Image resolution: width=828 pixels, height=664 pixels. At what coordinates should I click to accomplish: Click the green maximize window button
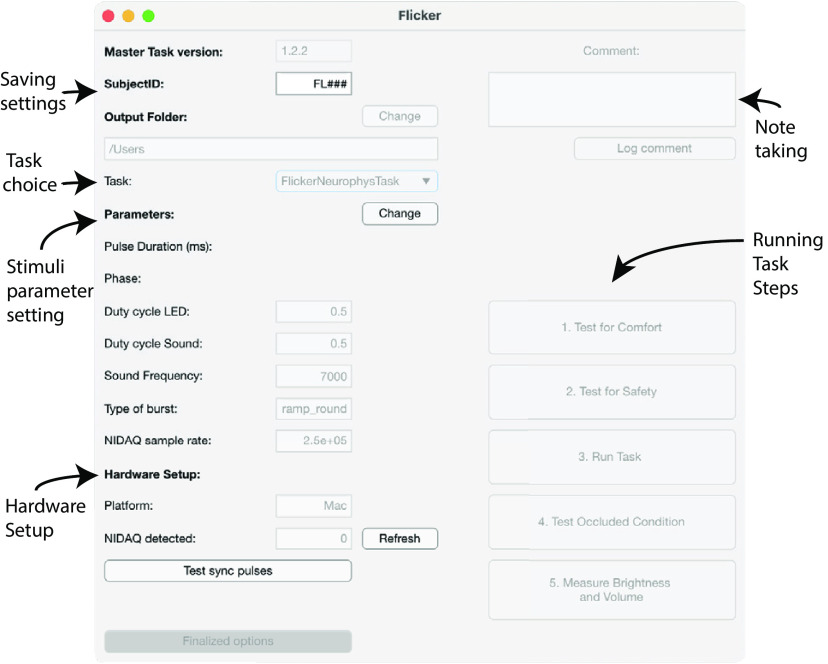tap(148, 16)
